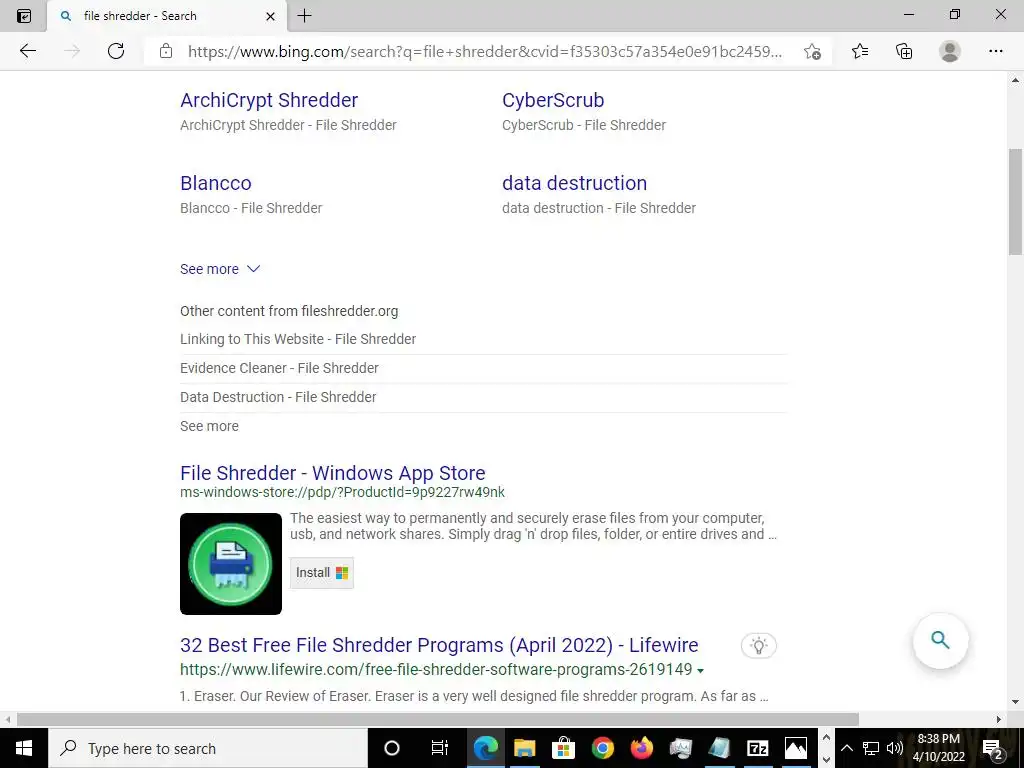Close the file shredder search tab
Screen dimensions: 1024x768
click(x=270, y=16)
